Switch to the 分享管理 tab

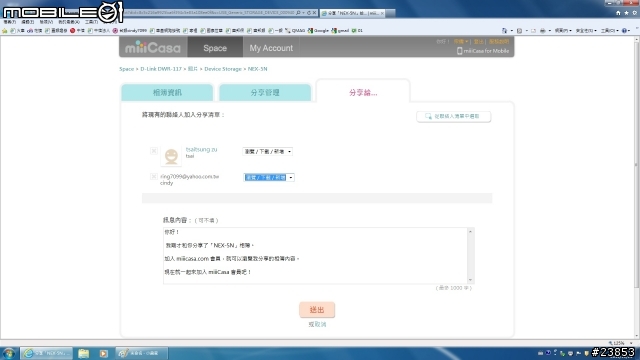pyautogui.click(x=265, y=93)
